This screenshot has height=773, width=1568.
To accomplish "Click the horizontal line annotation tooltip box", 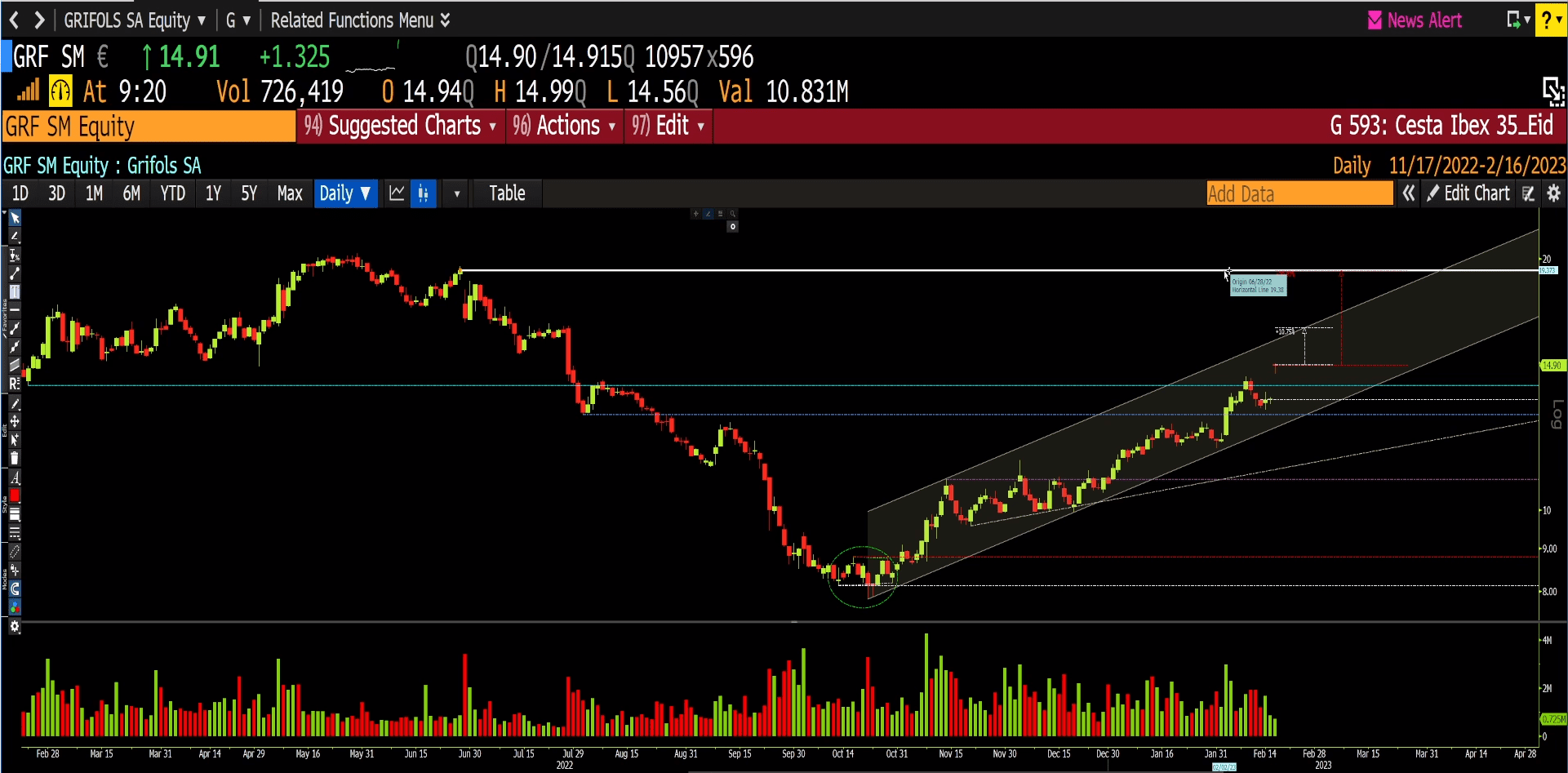I will coord(1258,286).
